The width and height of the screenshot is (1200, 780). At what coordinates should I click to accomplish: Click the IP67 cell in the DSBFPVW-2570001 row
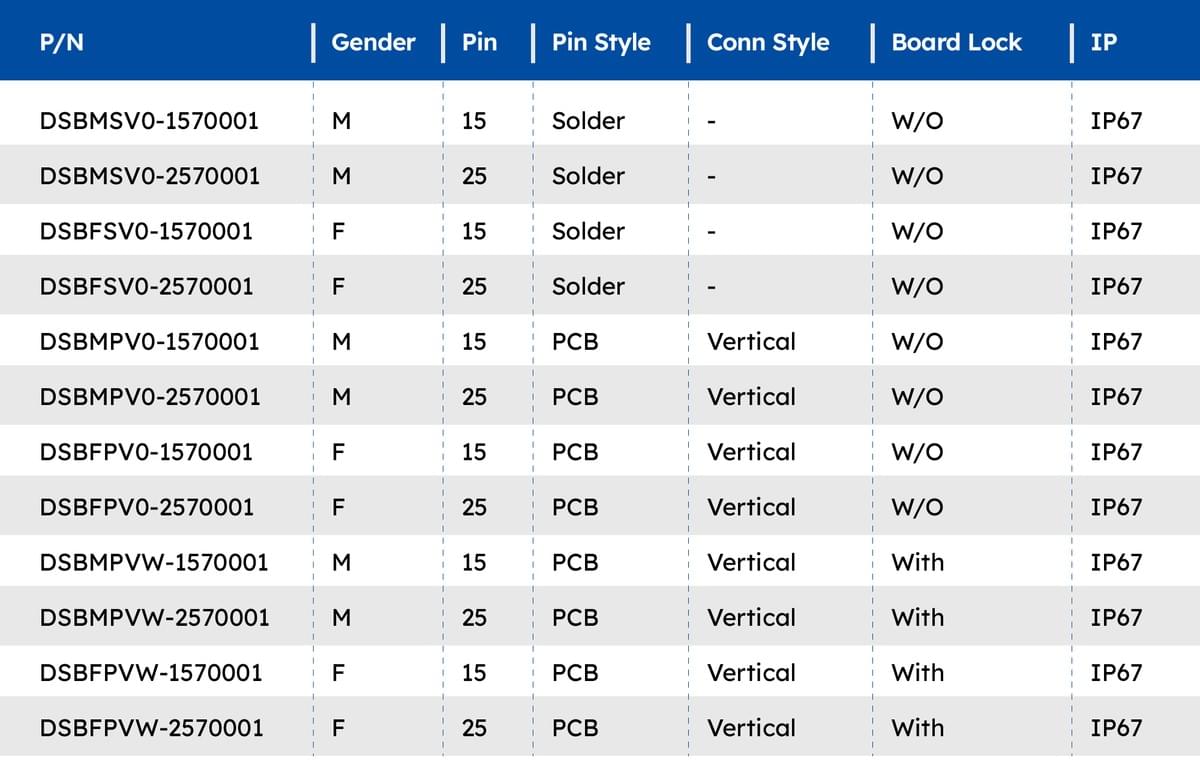tap(1116, 728)
